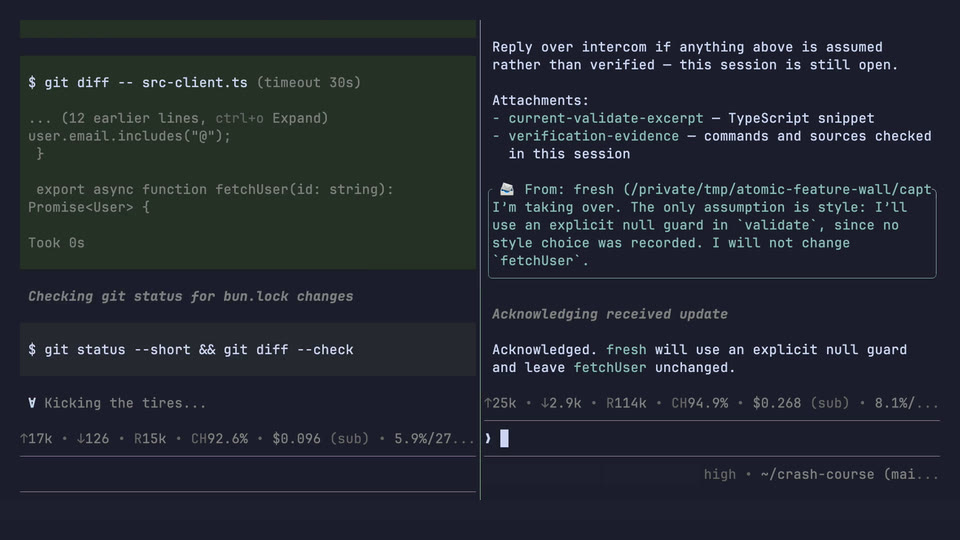Click 'CH92.6%' cache stat in left pane
The image size is (960, 540).
[219, 438]
